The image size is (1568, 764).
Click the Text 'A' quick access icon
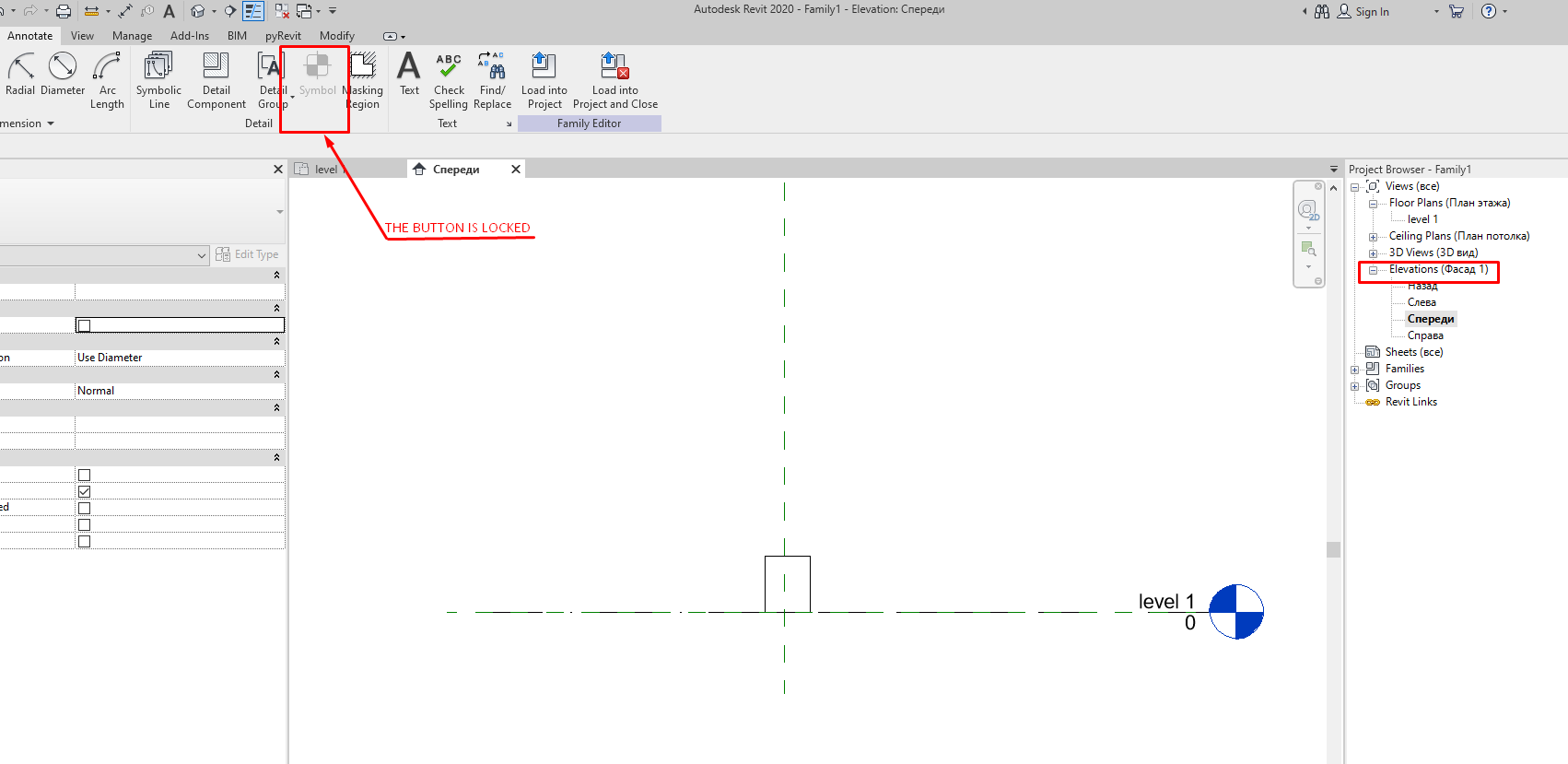[x=169, y=11]
